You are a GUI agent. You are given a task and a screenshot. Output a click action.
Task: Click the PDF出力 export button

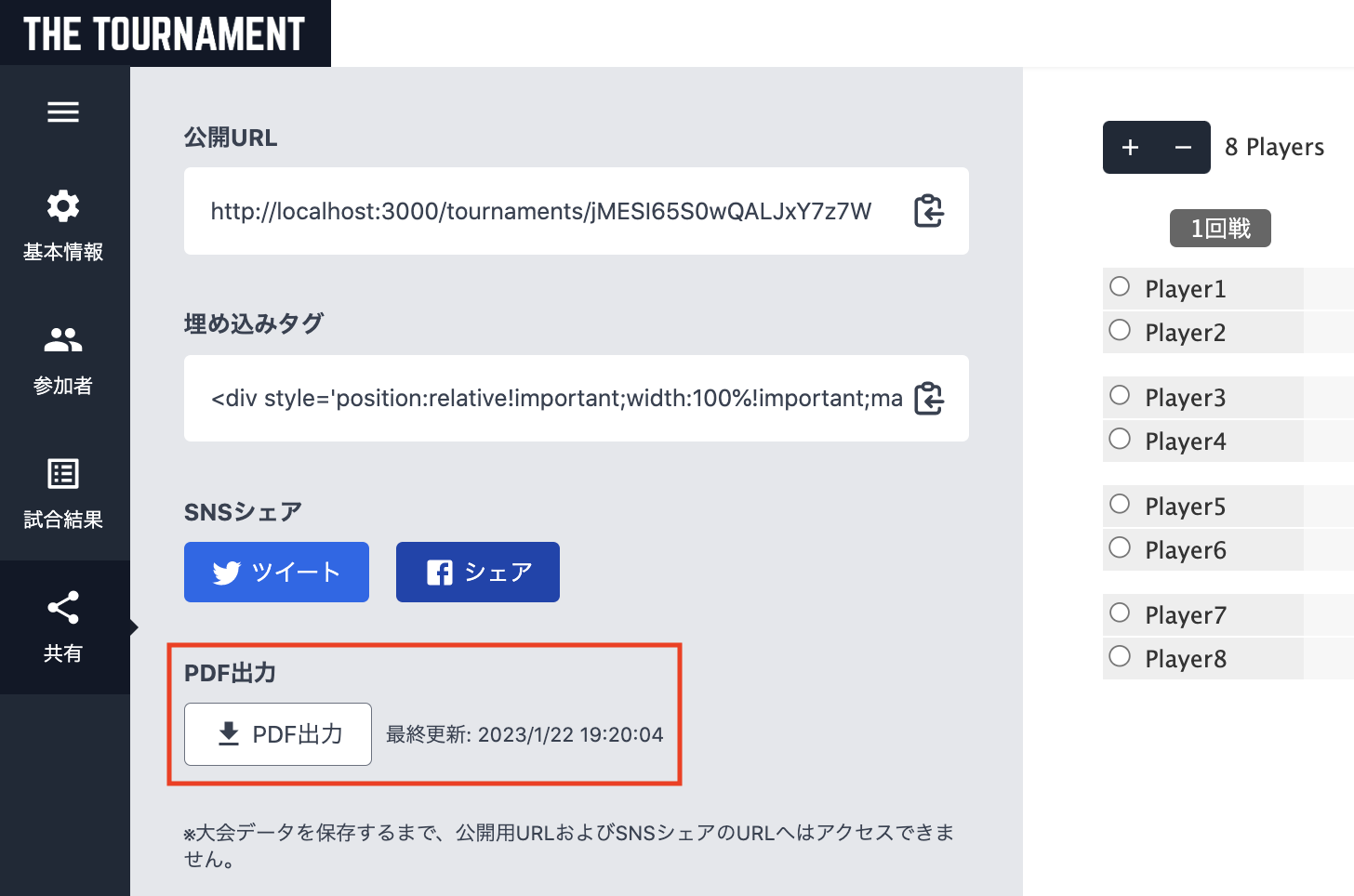(277, 733)
